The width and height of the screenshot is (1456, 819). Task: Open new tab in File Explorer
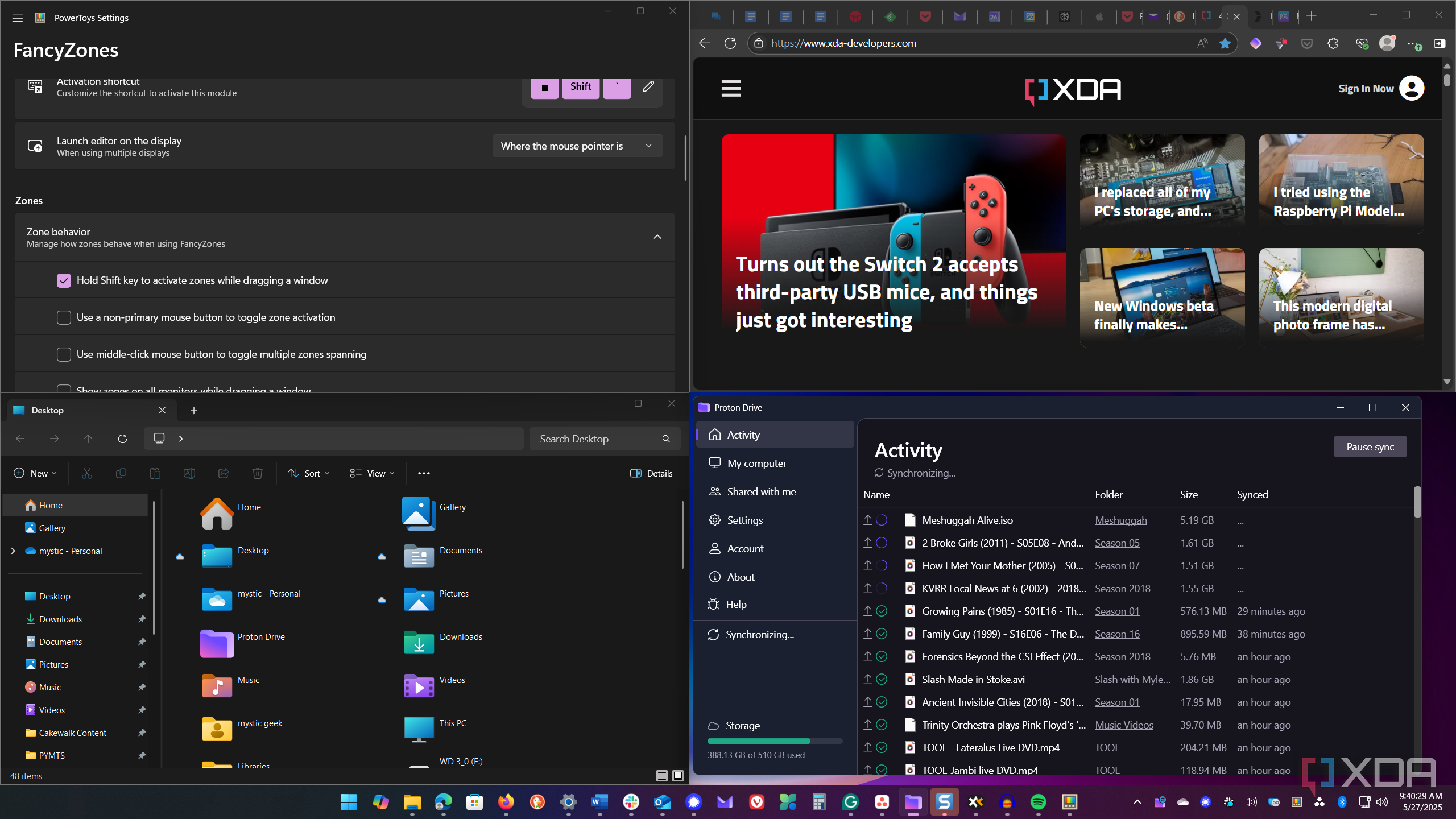(193, 411)
